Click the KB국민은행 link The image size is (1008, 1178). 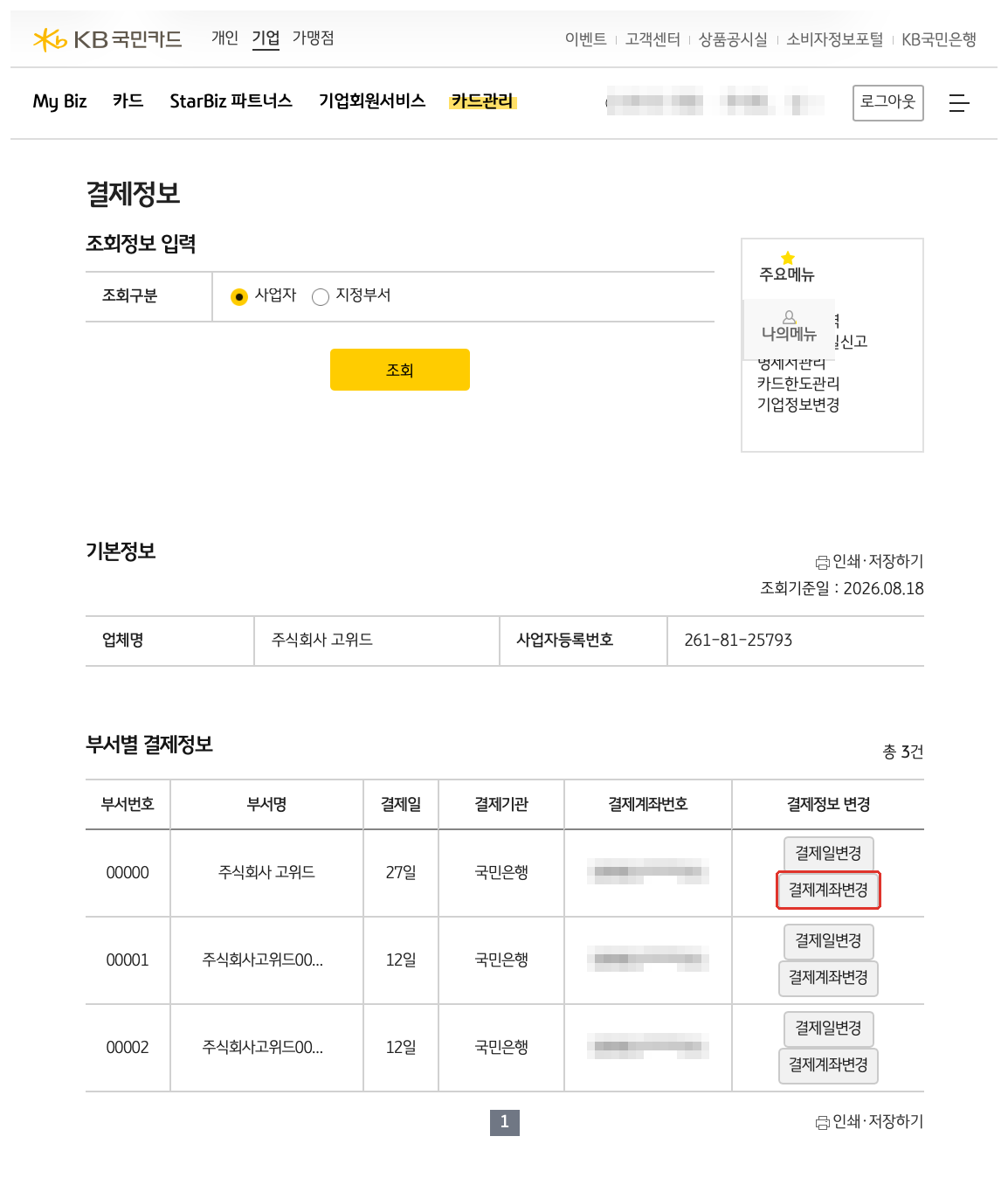pos(939,39)
